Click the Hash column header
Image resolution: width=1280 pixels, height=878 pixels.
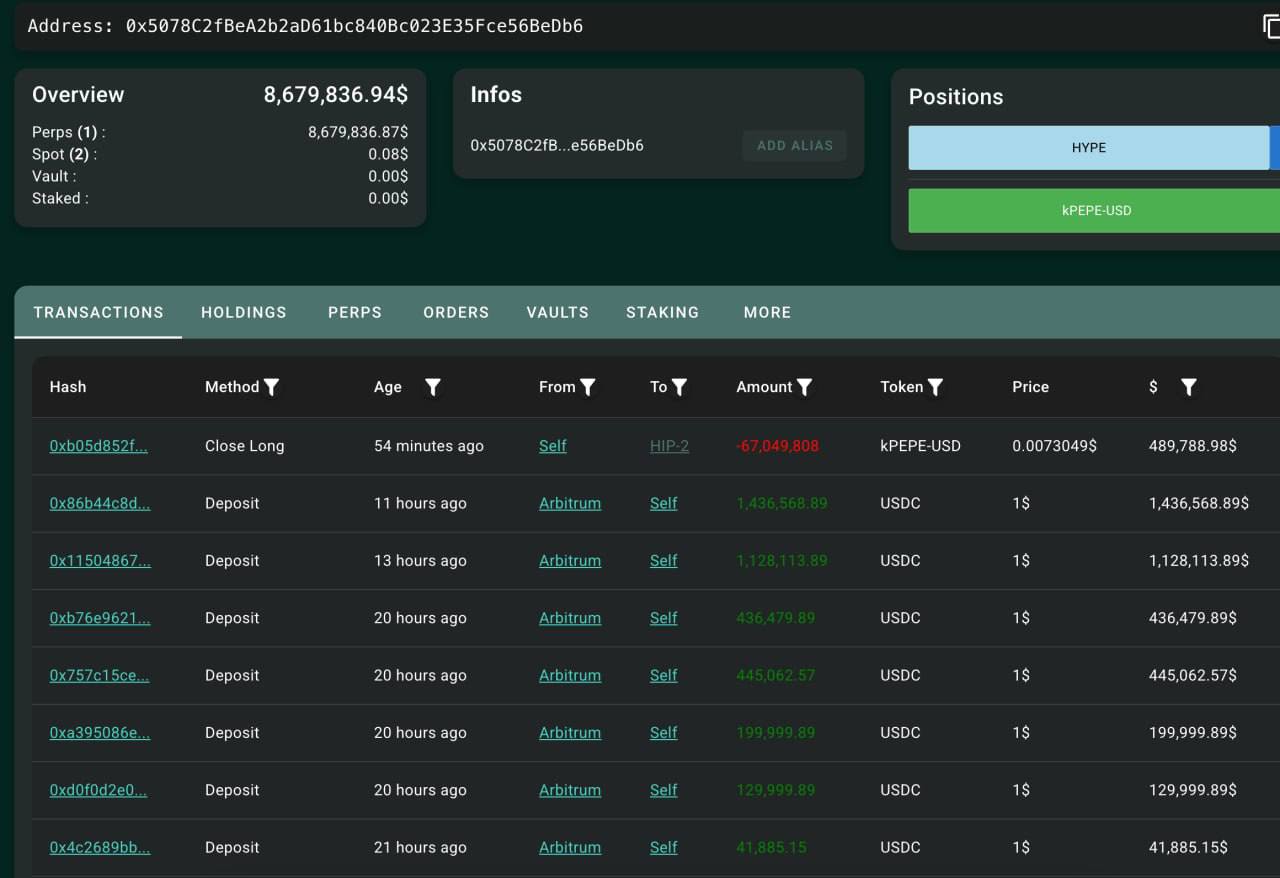pos(68,387)
